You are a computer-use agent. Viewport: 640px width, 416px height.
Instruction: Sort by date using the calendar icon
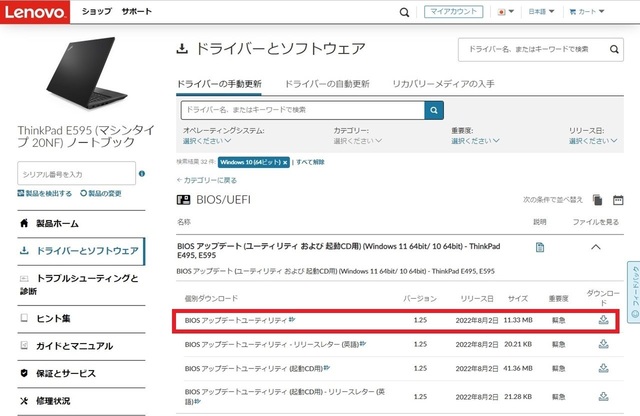coord(618,200)
